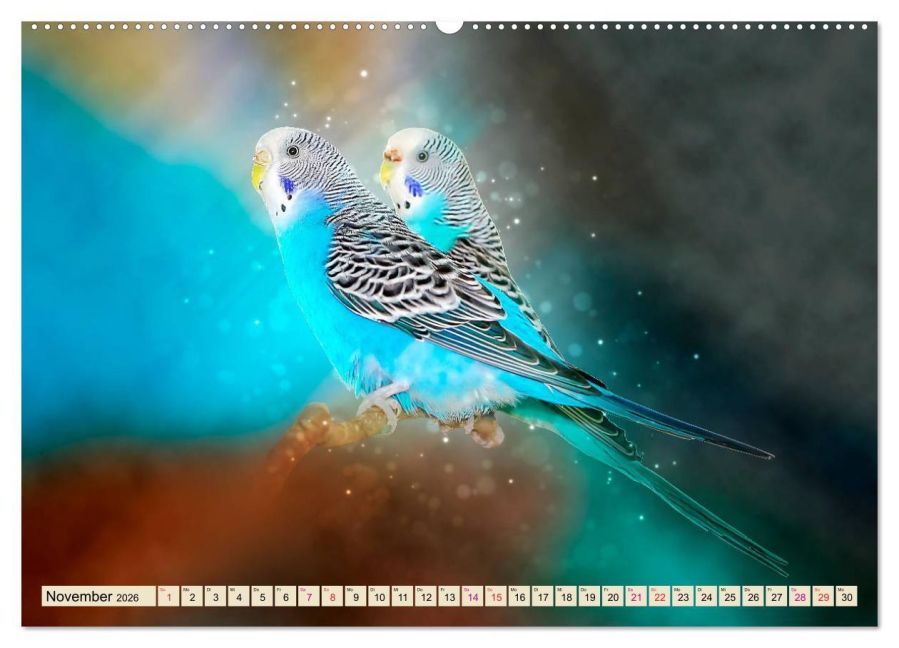Select date 11 in the calendar row
Screen dimensions: 899x648
point(402,596)
